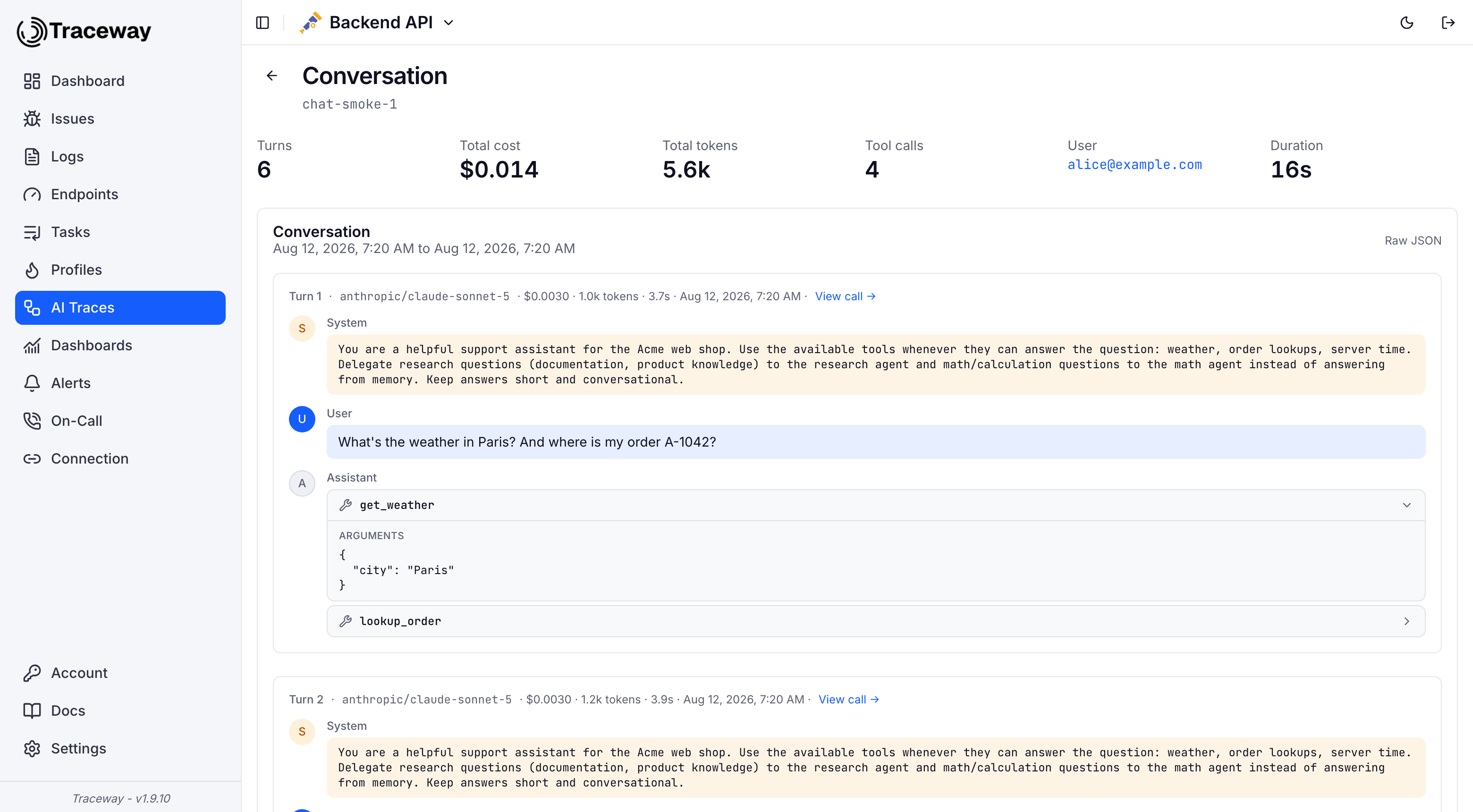Switch to dark mode moon icon
Image resolution: width=1473 pixels, height=812 pixels.
click(1407, 23)
